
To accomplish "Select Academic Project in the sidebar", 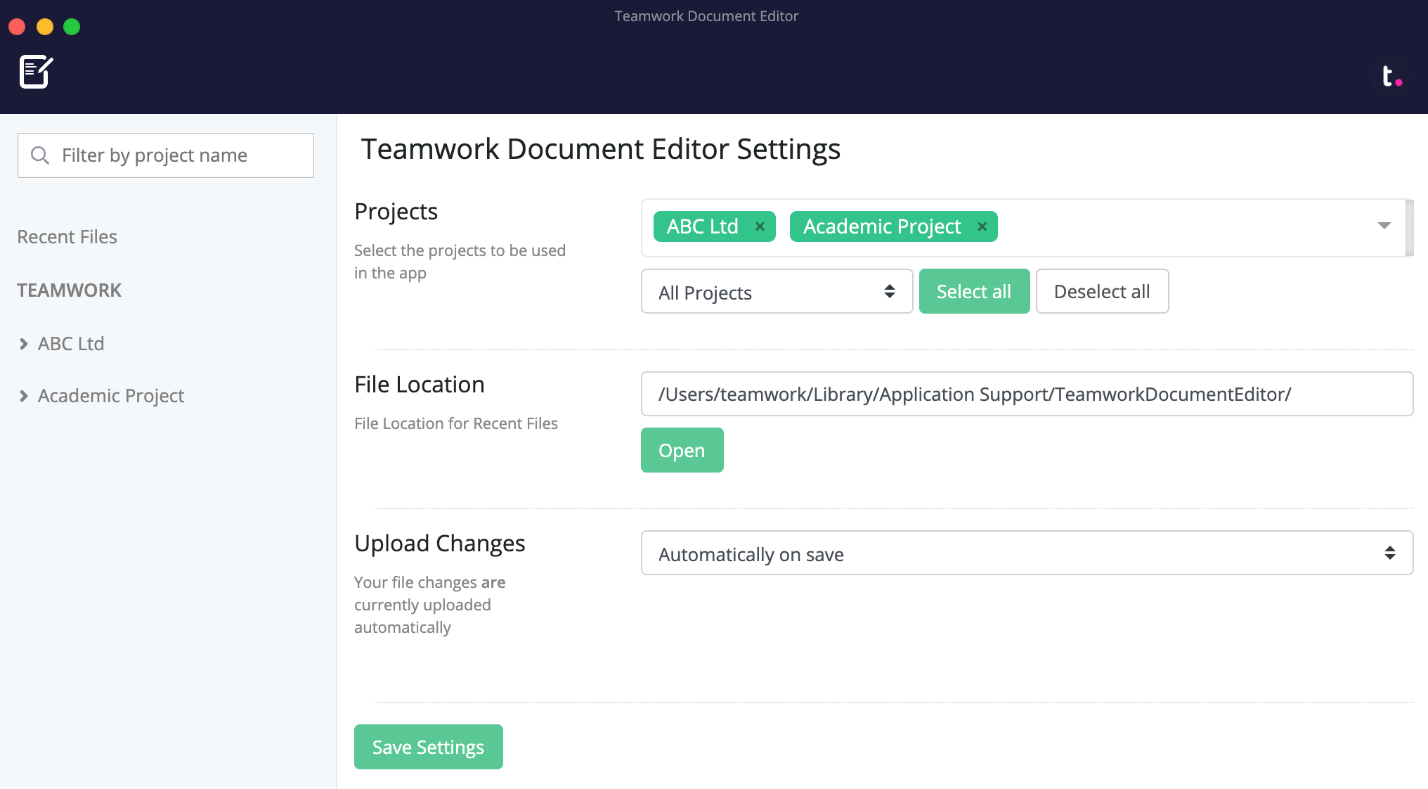I will click(111, 396).
